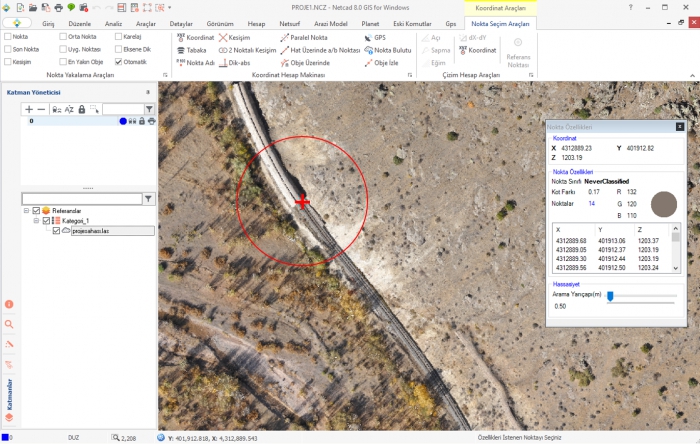Screen dimensions: 700x444
Task: Enable the Nokta snap checkbox
Action: coord(8,36)
